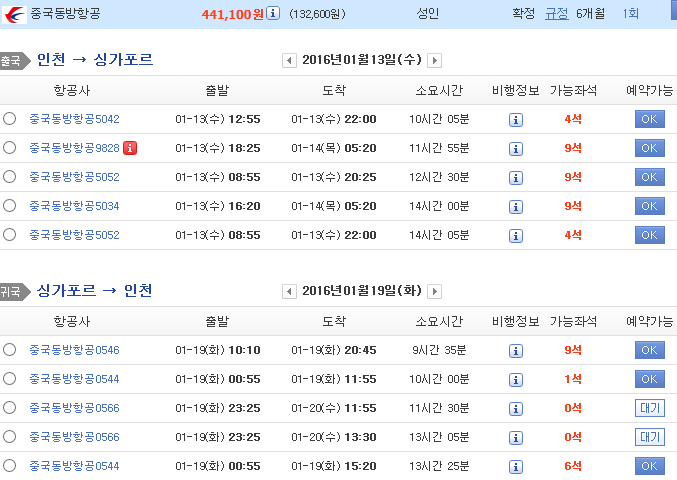Click return 출발 column header

[x=217, y=322]
